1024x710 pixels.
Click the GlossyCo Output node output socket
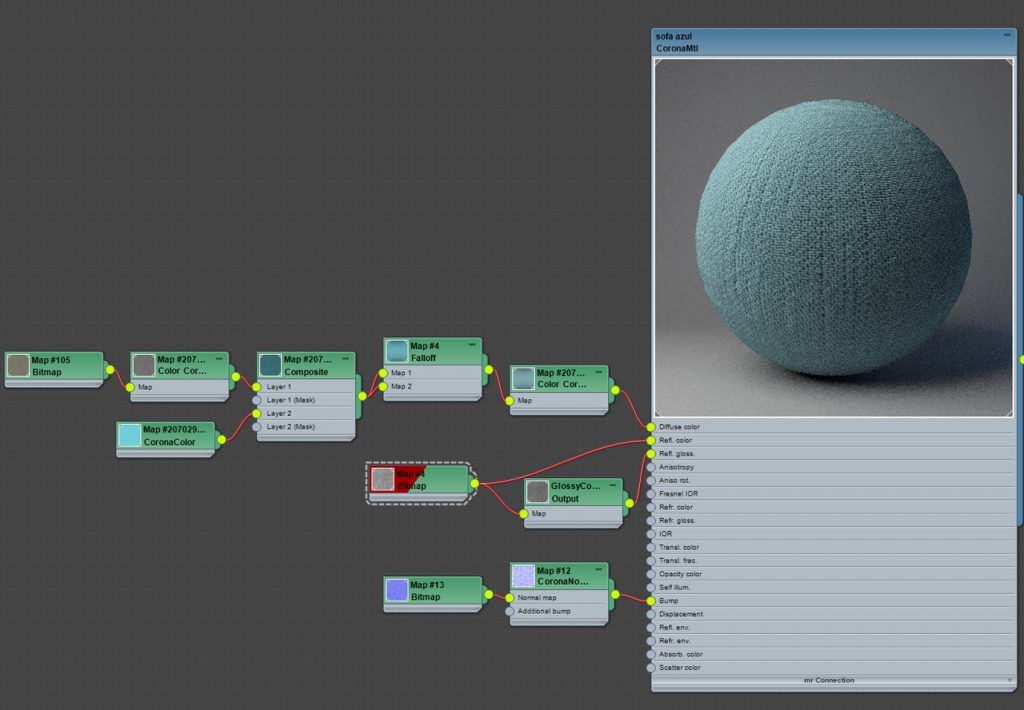(x=629, y=504)
